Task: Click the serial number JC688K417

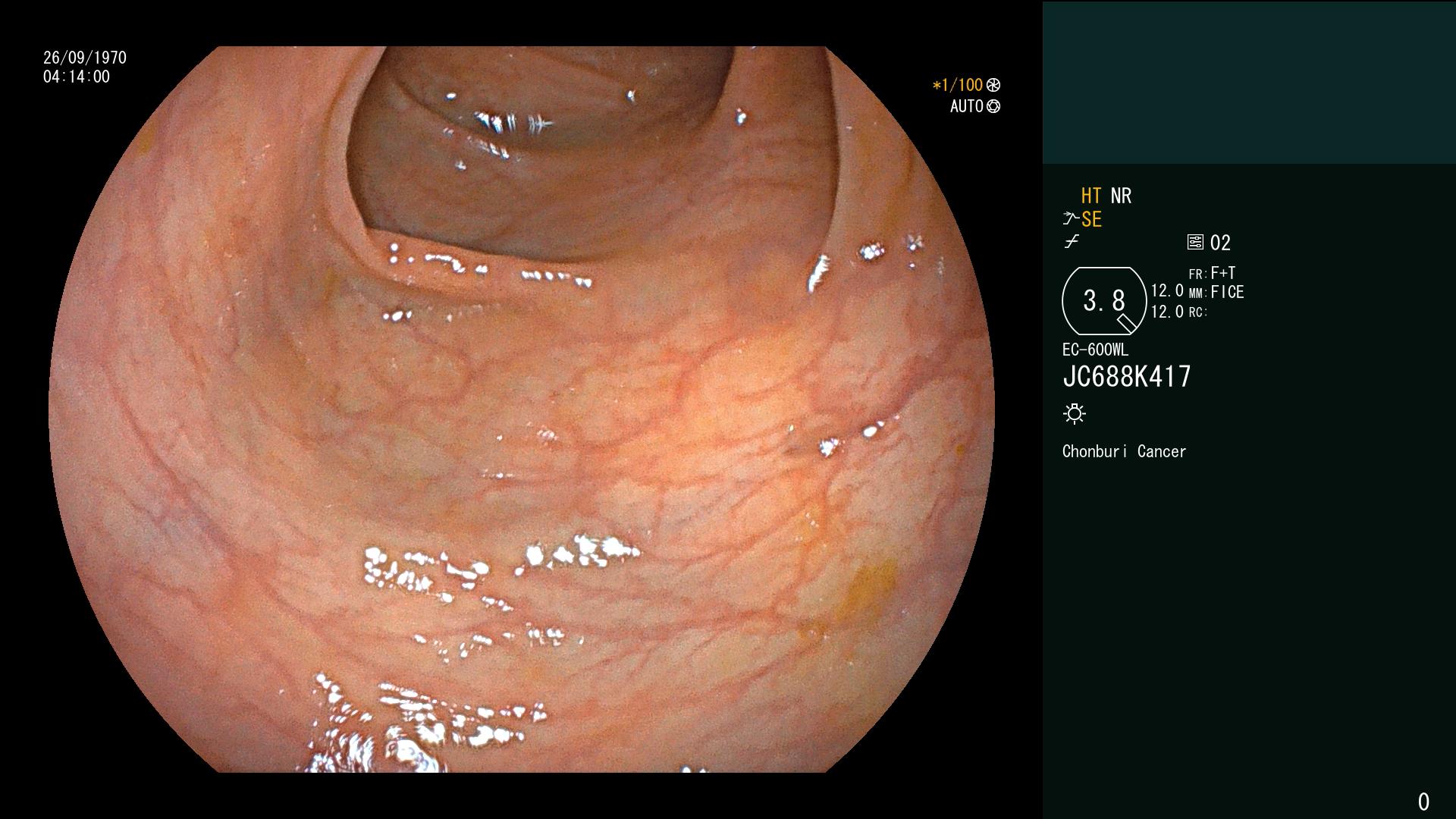Action: point(1127,376)
